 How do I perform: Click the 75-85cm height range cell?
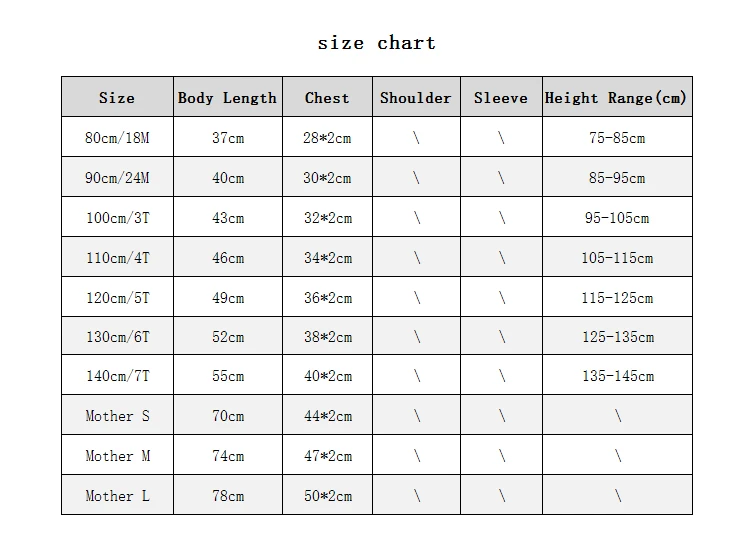click(617, 137)
